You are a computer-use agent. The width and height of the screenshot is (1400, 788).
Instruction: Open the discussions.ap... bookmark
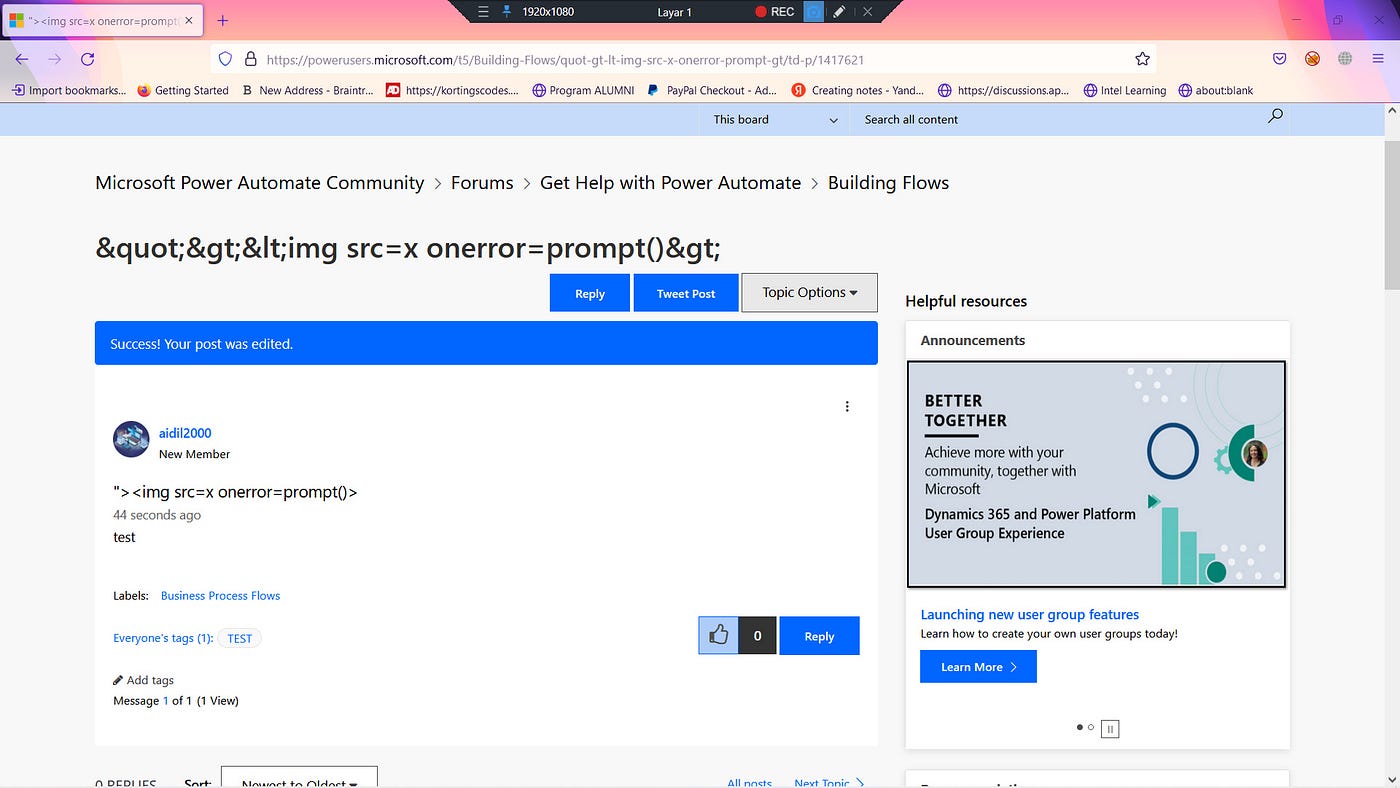pos(1005,90)
